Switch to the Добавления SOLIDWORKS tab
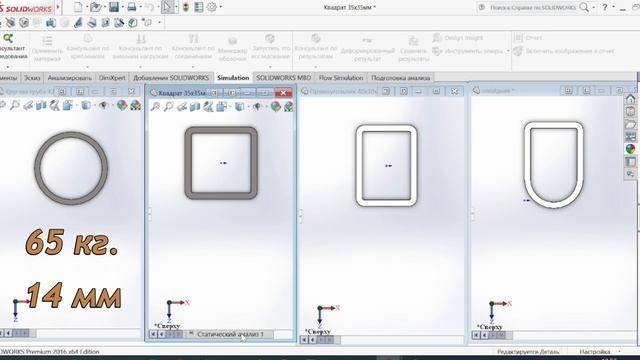Viewport: 640px width, 360px height. (171, 78)
